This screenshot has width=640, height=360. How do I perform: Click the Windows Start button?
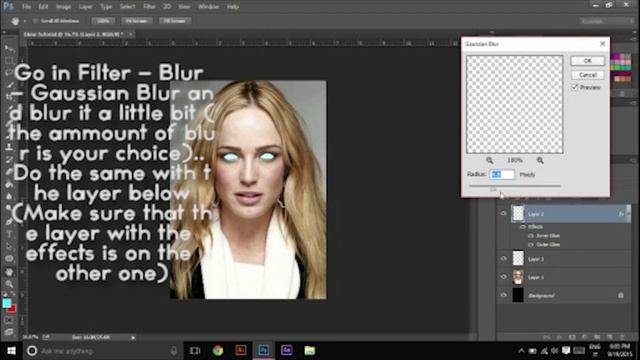pos(11,351)
